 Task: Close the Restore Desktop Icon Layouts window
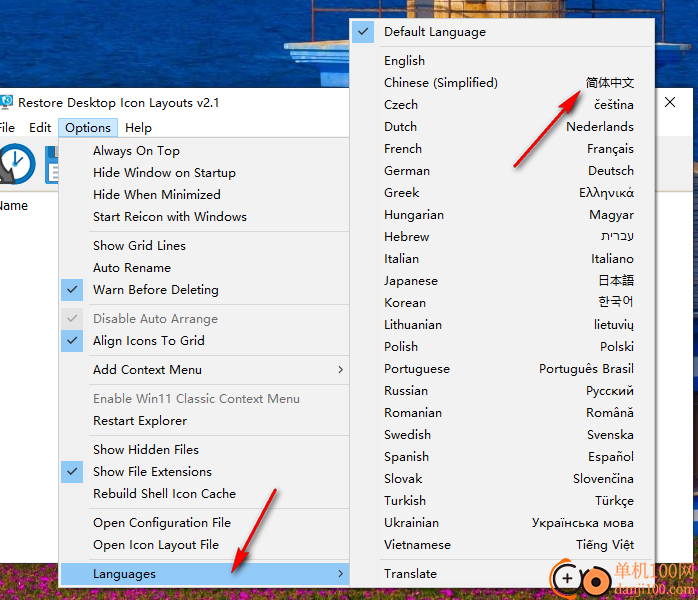click(x=670, y=102)
